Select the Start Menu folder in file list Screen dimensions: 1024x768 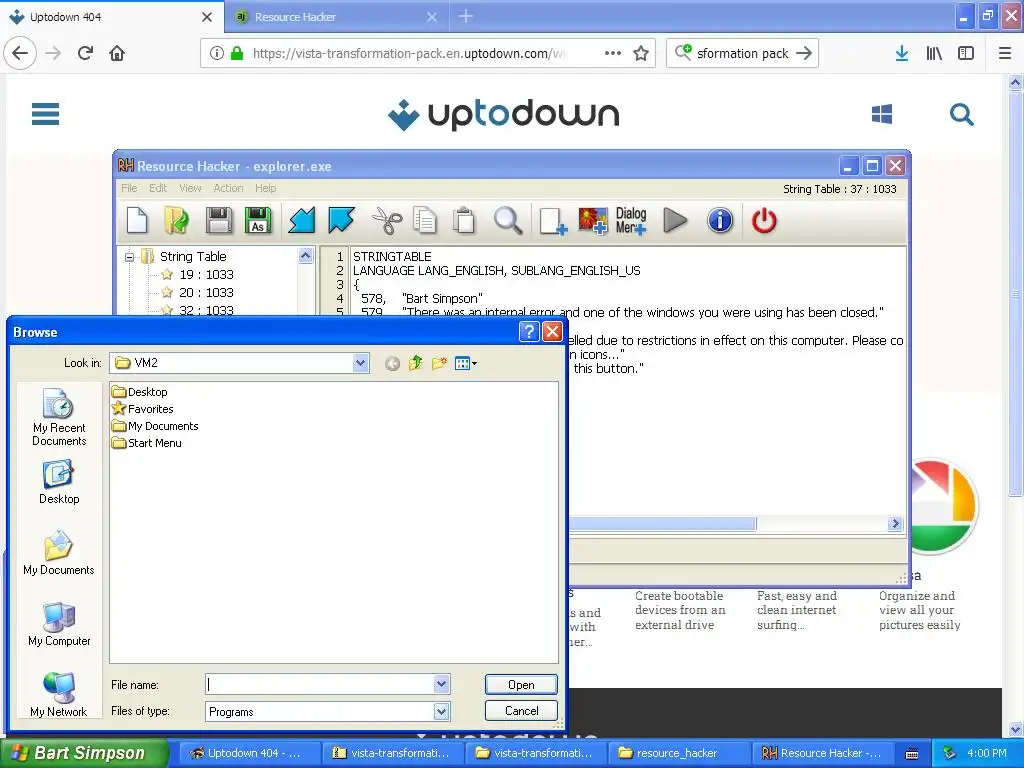click(x=147, y=443)
